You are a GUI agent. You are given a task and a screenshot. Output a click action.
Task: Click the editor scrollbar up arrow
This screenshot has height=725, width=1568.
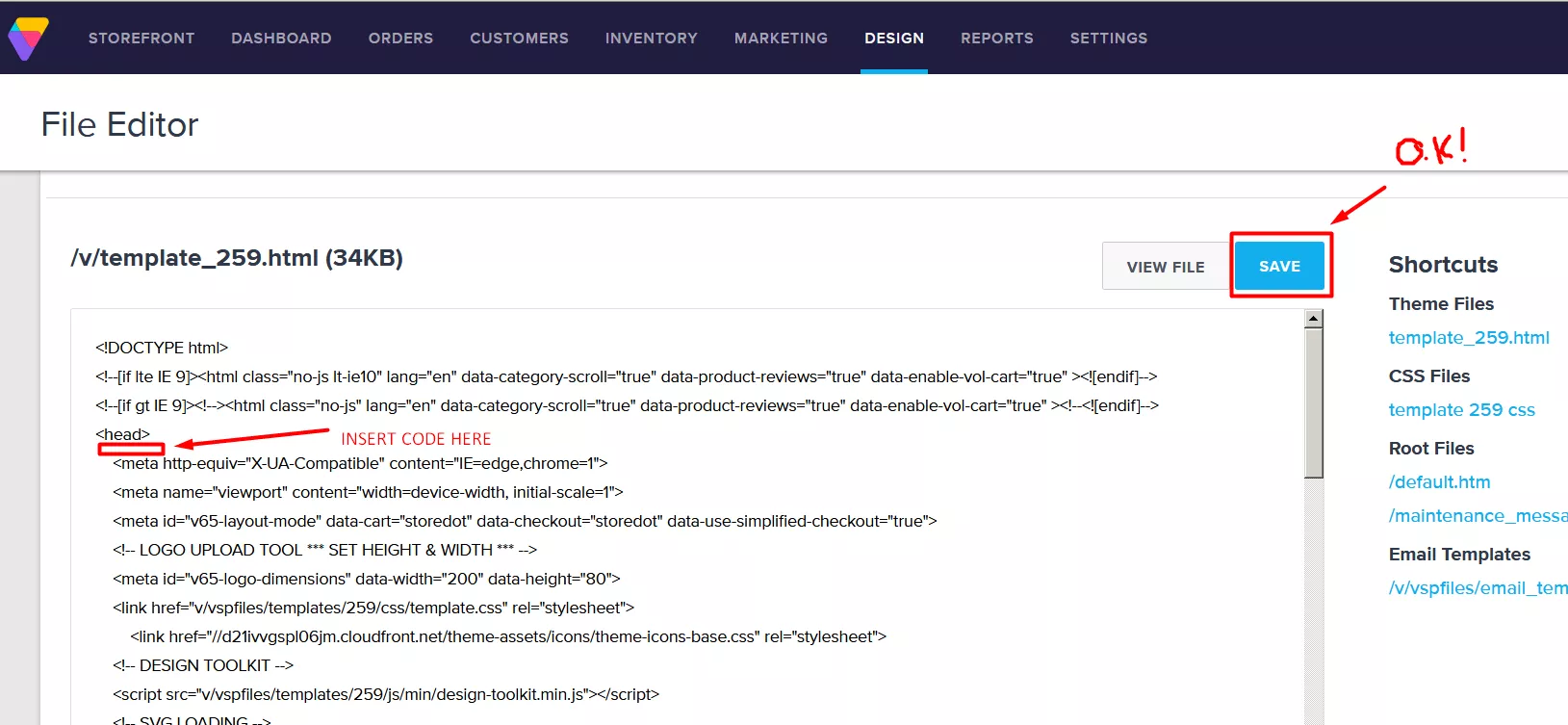(1314, 319)
